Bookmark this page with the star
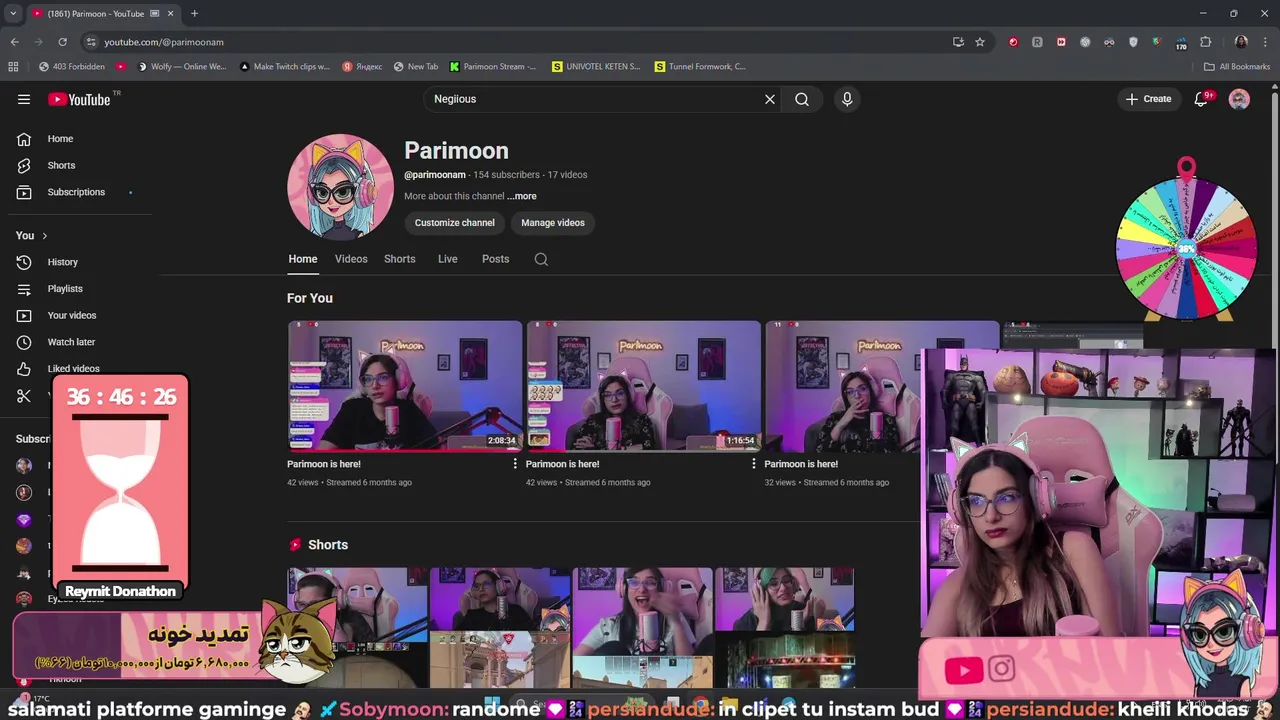Viewport: 1280px width, 720px height. click(980, 42)
